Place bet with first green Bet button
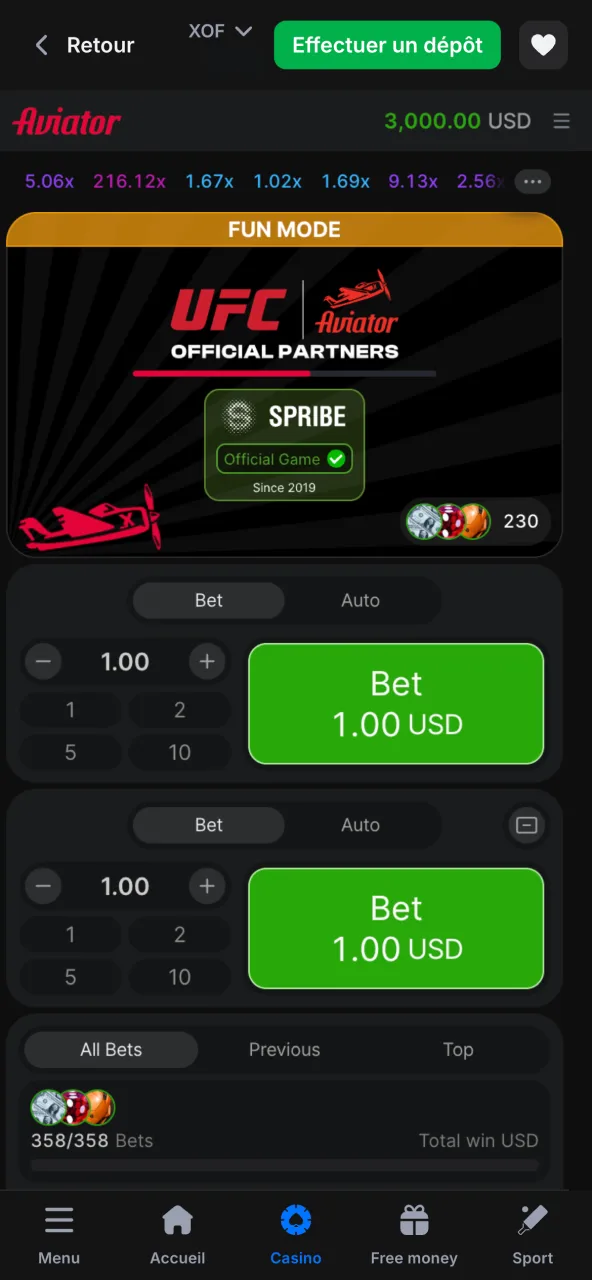 tap(396, 703)
